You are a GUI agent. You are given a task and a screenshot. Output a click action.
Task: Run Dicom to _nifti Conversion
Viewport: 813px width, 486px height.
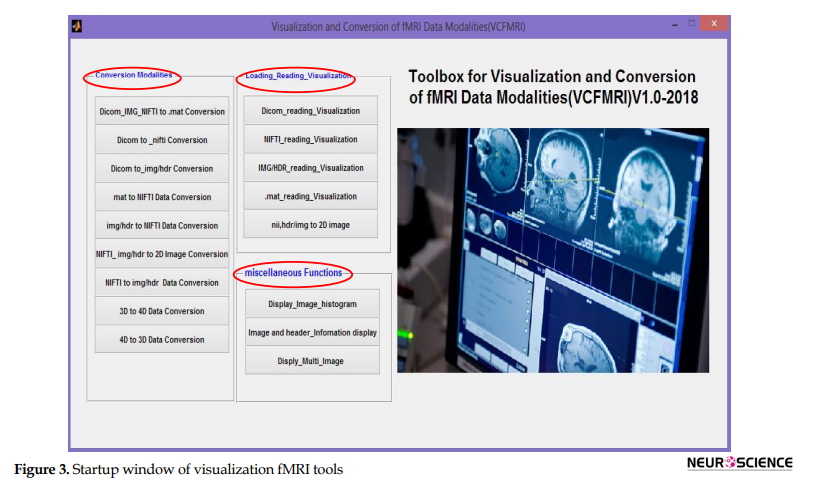tap(162, 140)
